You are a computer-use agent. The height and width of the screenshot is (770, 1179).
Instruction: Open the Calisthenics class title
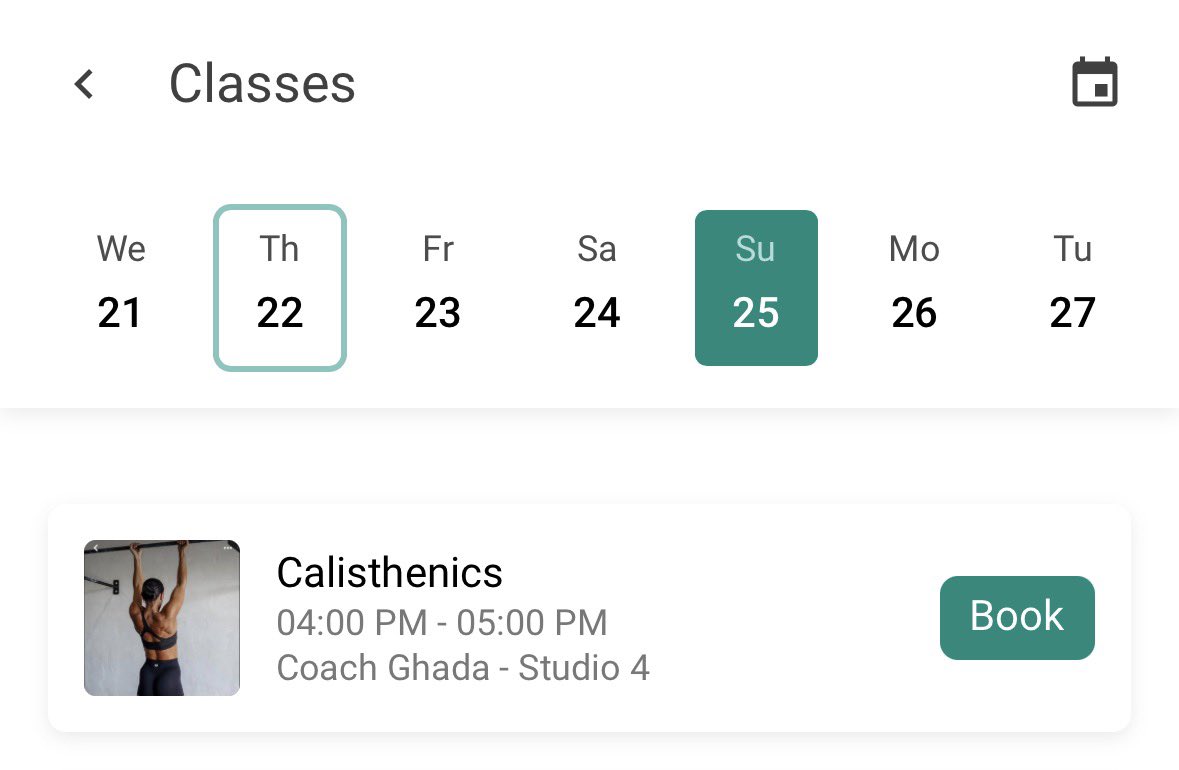click(389, 573)
